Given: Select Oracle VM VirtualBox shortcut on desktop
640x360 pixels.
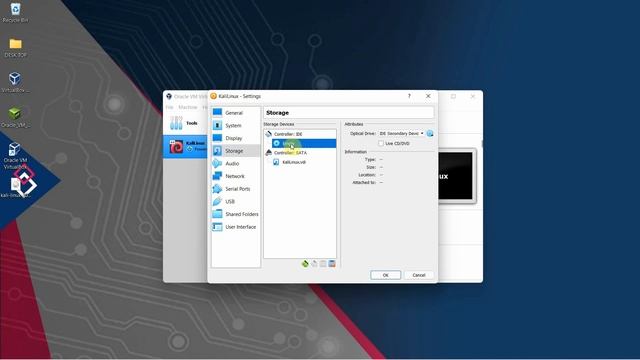Looking at the screenshot, I should coord(16,156).
